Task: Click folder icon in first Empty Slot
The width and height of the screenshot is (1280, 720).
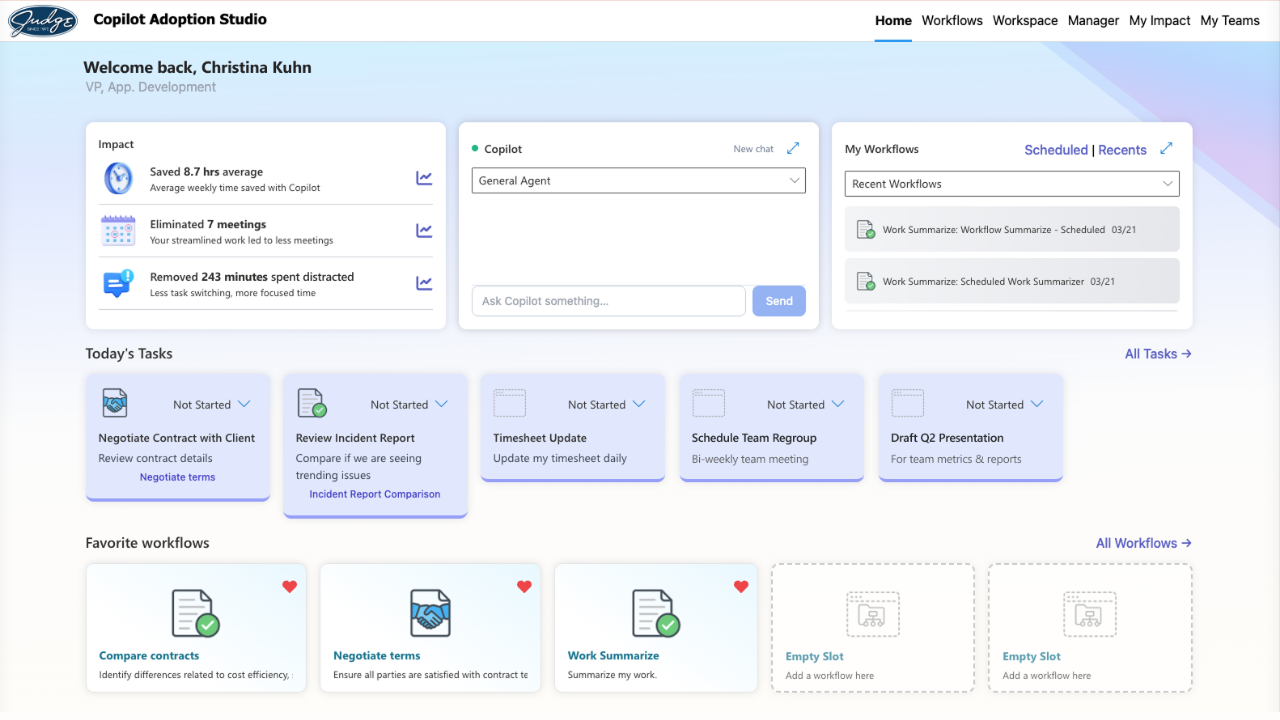Action: coord(872,614)
